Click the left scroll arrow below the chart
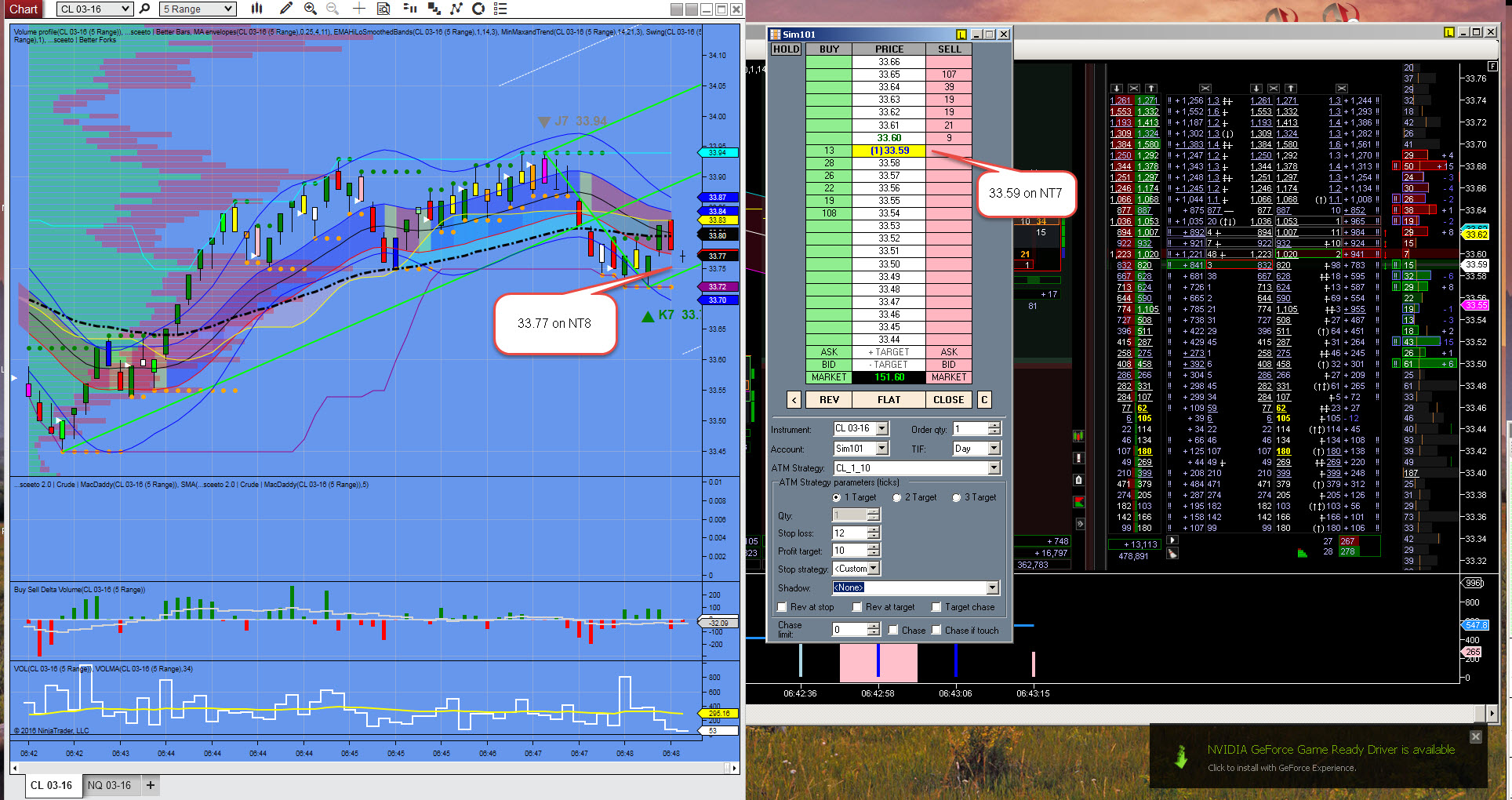Image resolution: width=1512 pixels, height=800 pixels. click(x=15, y=769)
